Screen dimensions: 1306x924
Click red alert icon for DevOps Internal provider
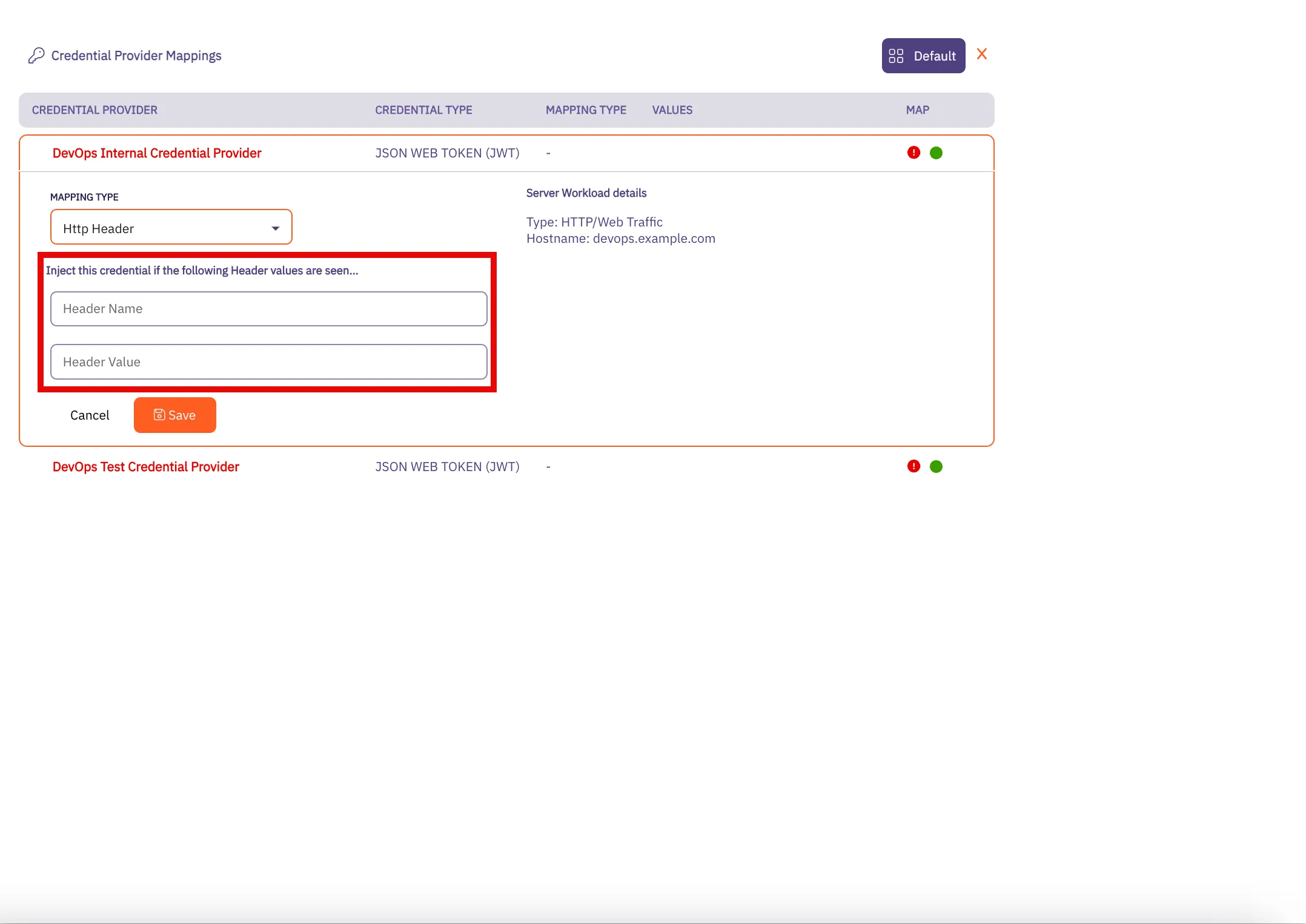[x=913, y=153]
